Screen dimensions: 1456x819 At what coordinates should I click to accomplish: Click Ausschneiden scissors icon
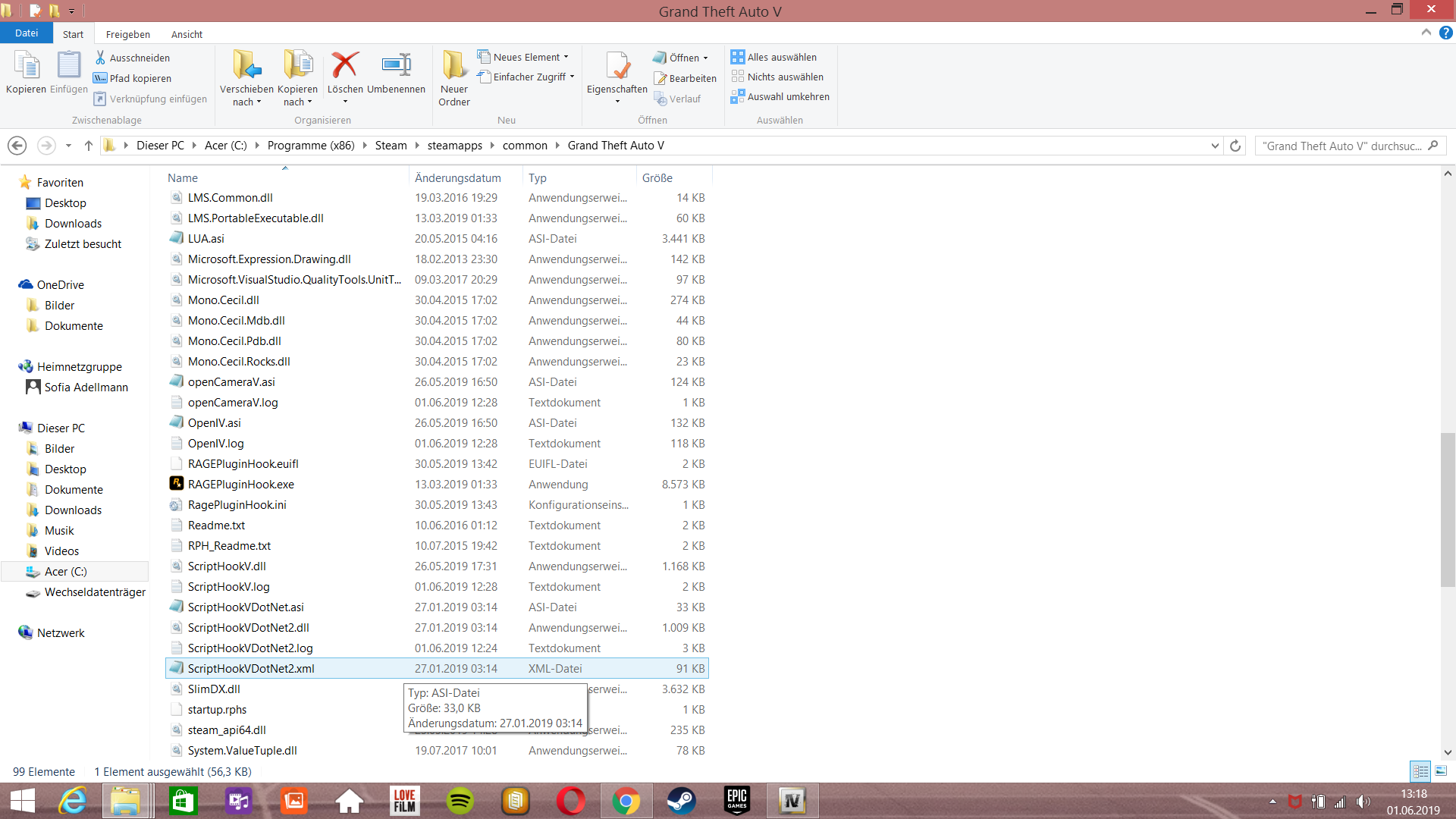coord(100,58)
